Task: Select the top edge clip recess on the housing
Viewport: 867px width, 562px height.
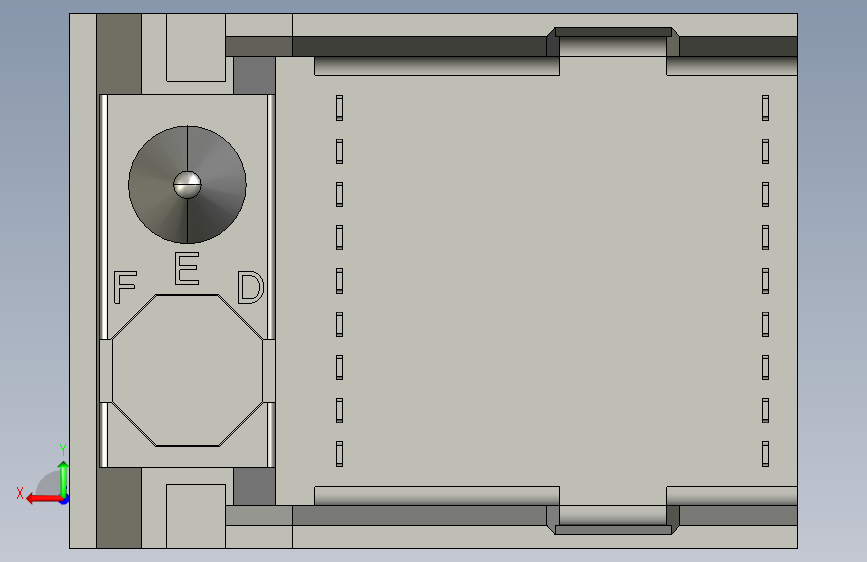Action: (x=613, y=42)
